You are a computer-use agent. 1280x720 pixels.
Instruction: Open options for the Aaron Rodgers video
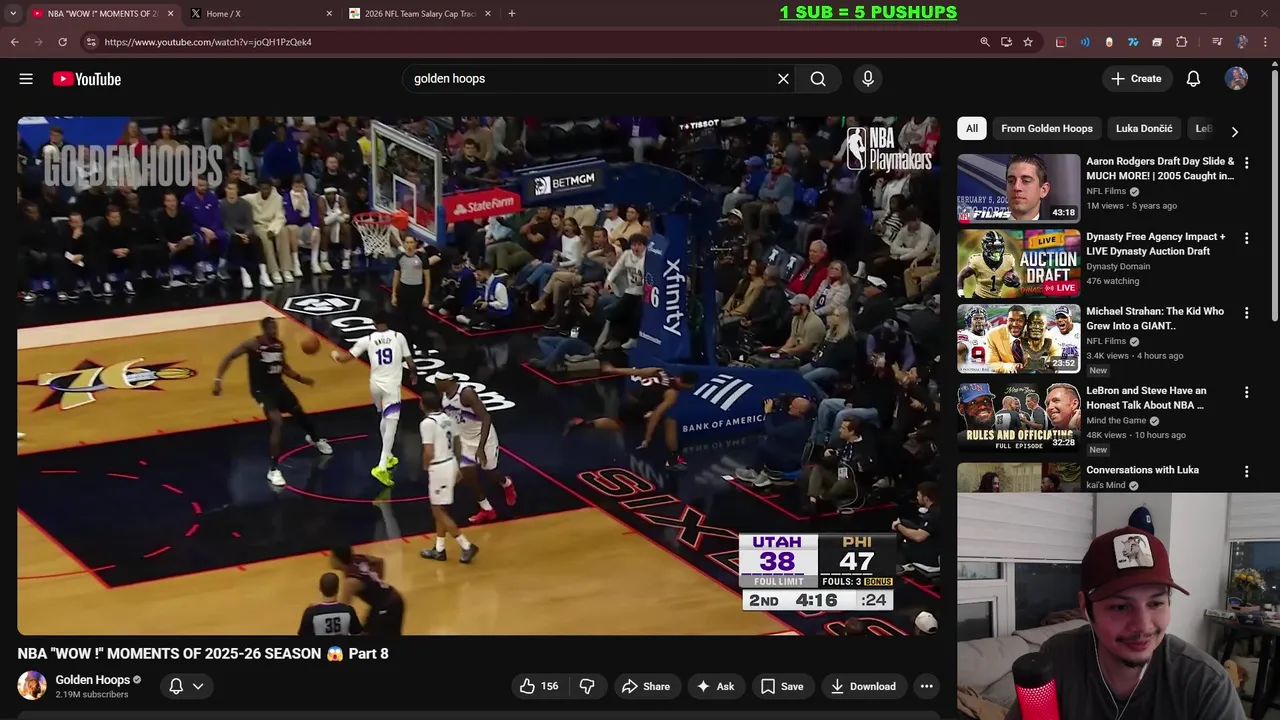pos(1246,163)
